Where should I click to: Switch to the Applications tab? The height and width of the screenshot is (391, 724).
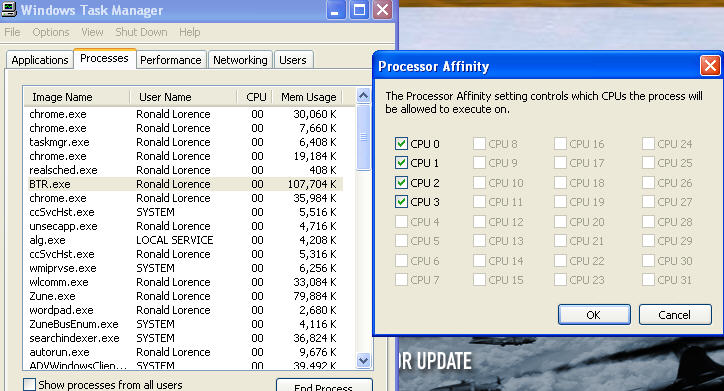click(40, 60)
